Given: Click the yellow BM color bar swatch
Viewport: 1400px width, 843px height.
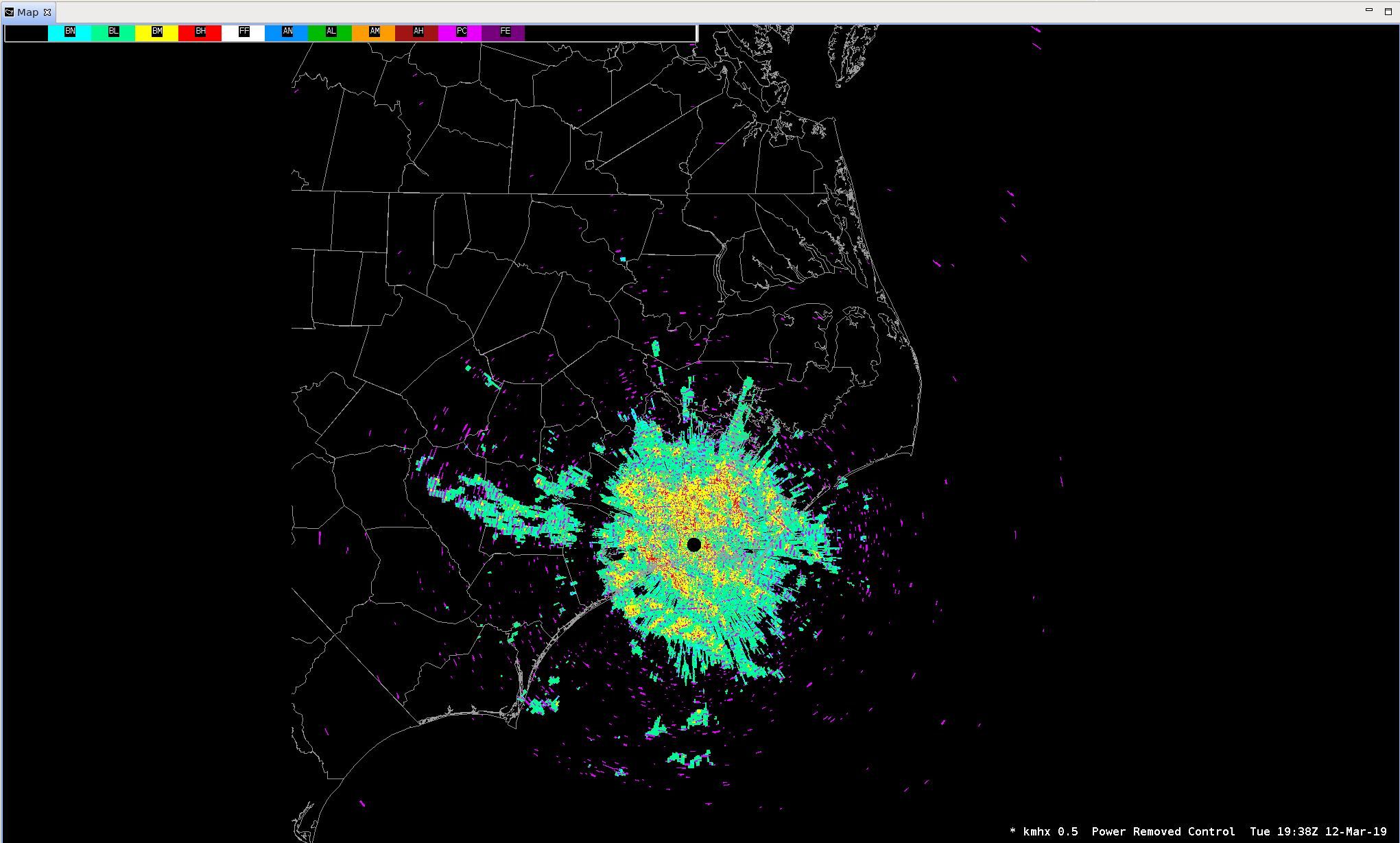Looking at the screenshot, I should (156, 33).
